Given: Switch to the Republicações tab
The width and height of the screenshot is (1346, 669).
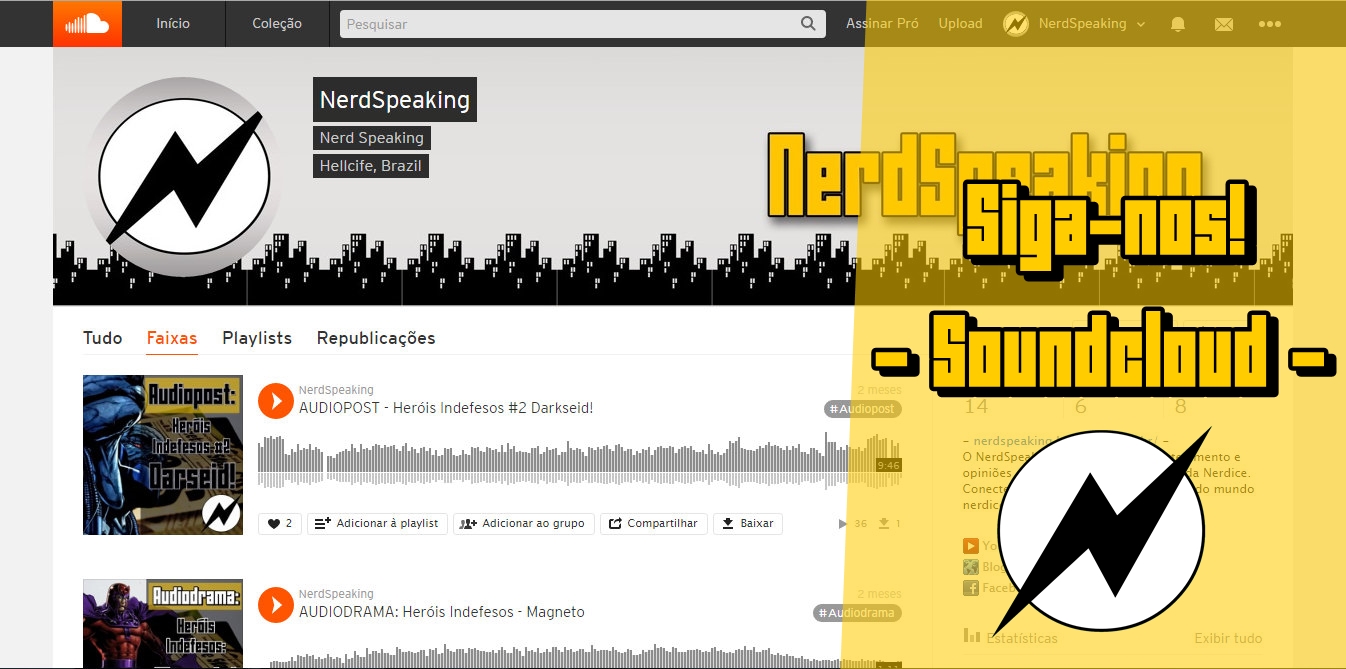Looking at the screenshot, I should [376, 338].
